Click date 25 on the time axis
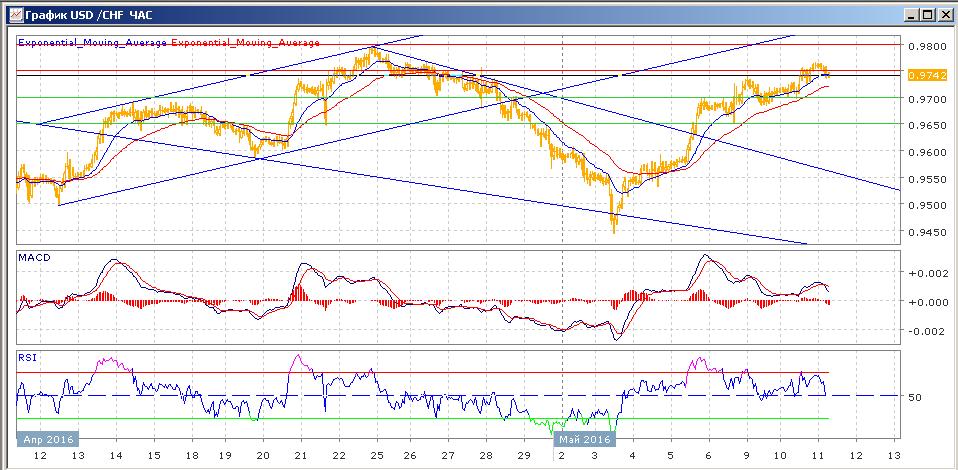The image size is (958, 470). [376, 456]
